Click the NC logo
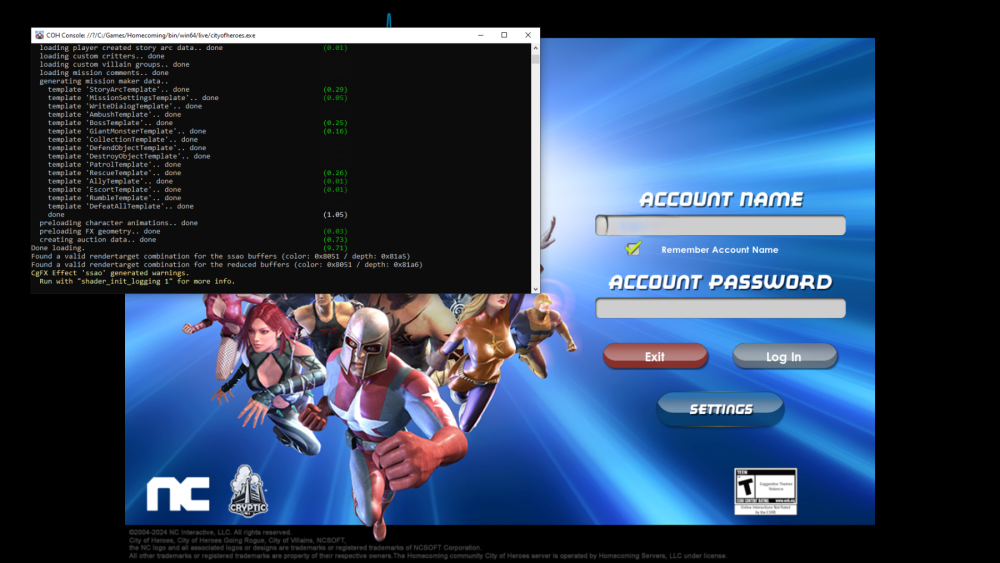Viewport: 1000px width, 563px height. pyautogui.click(x=178, y=494)
